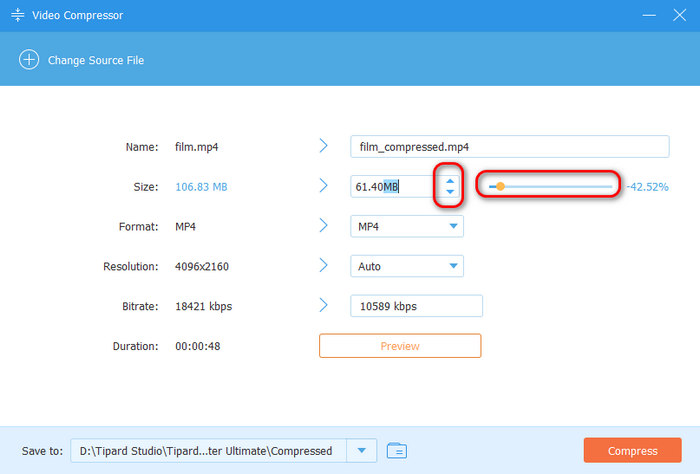Click the arrow icon in the Format row
The image size is (700, 474).
[x=324, y=225]
